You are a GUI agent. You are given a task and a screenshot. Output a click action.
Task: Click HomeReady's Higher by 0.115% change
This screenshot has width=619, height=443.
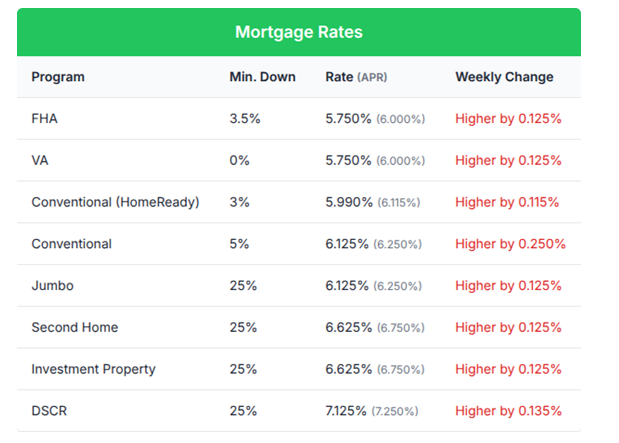(507, 202)
